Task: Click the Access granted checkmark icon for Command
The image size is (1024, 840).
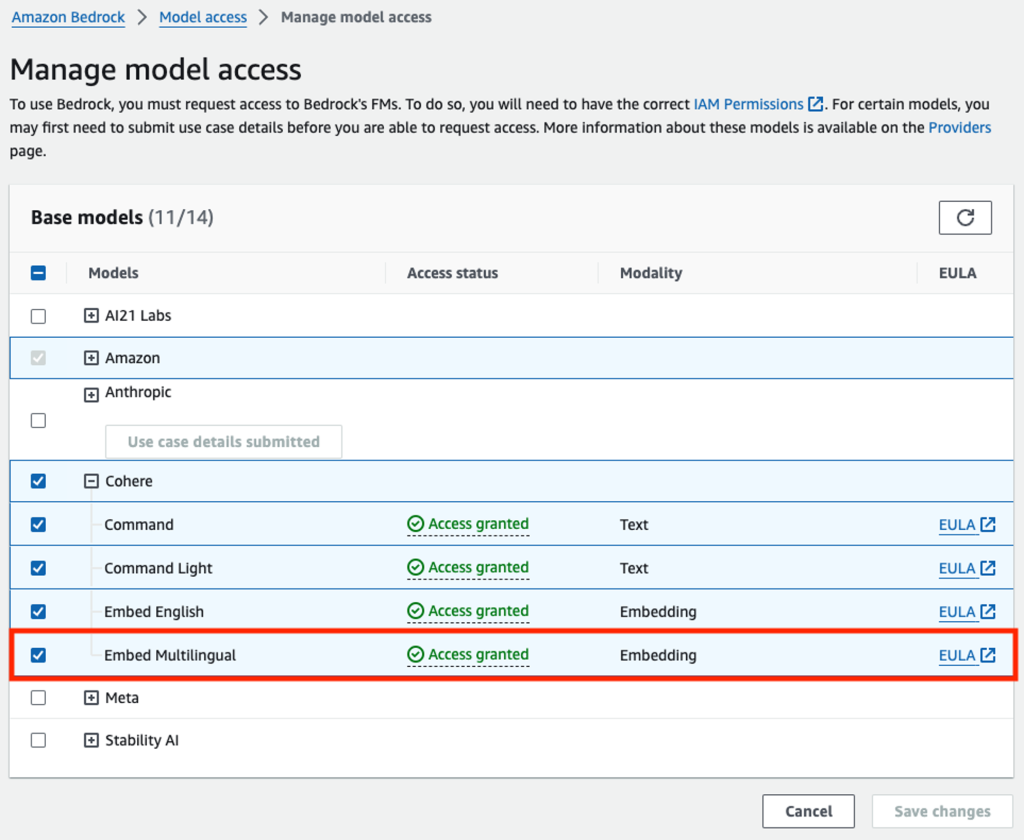Action: pyautogui.click(x=416, y=524)
